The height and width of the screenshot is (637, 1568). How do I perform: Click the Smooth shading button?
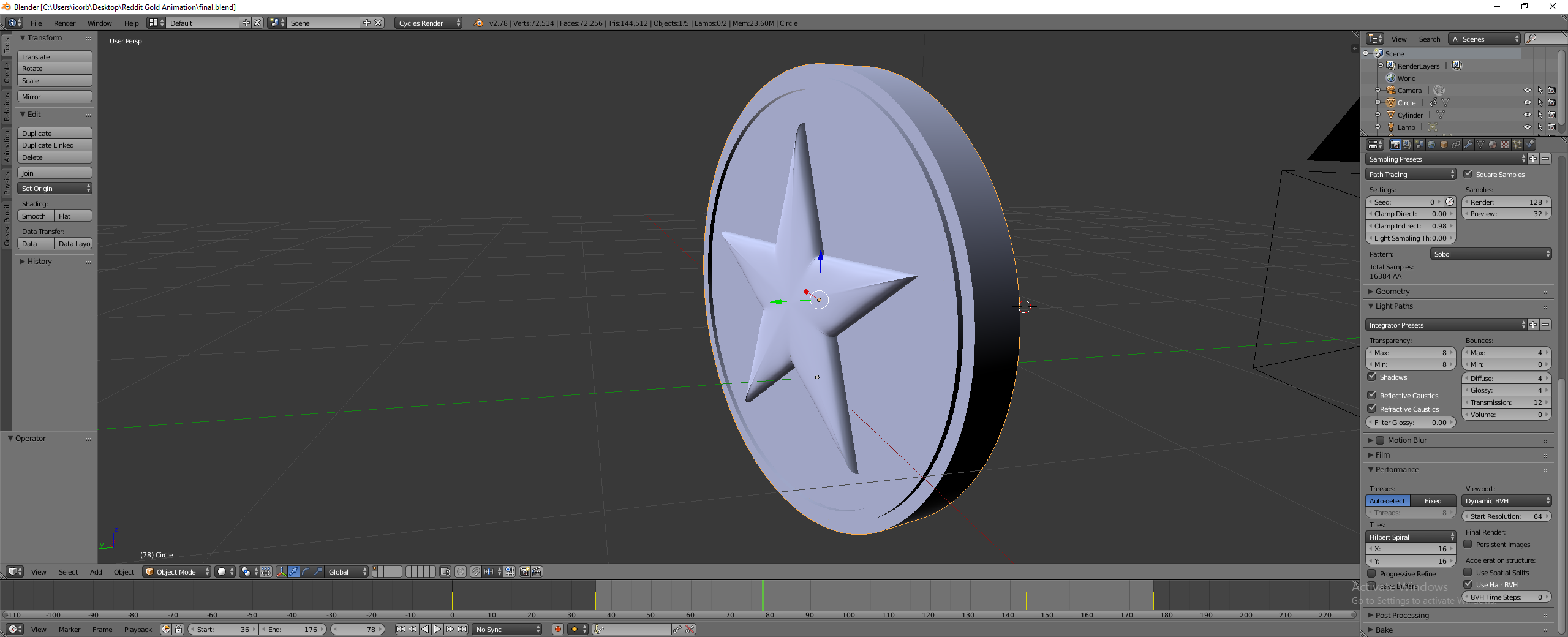coord(35,216)
